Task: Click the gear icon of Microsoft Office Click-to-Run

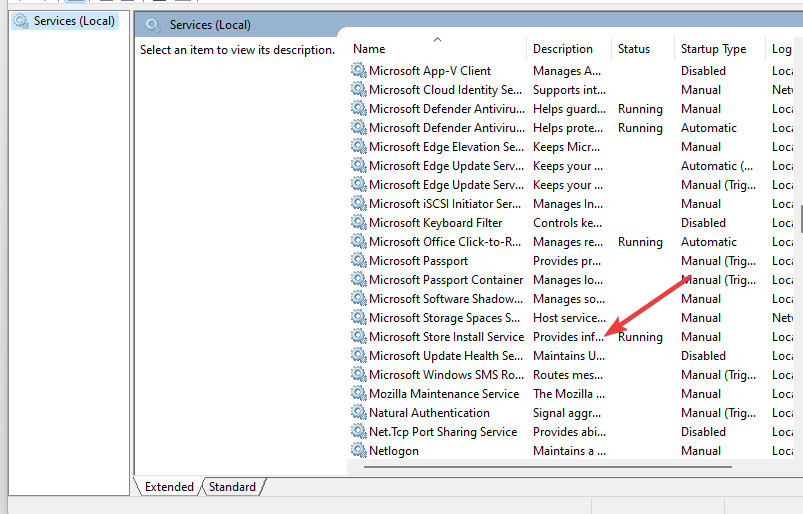Action: click(358, 241)
